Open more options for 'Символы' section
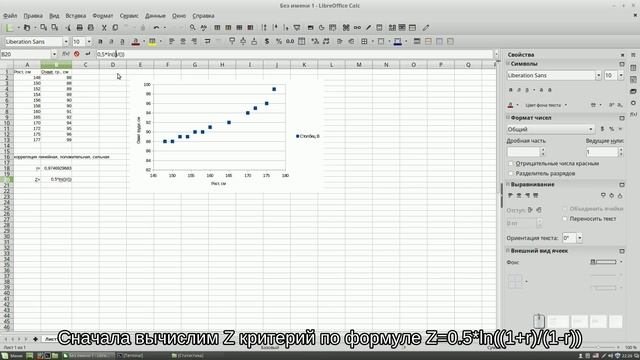 point(622,64)
